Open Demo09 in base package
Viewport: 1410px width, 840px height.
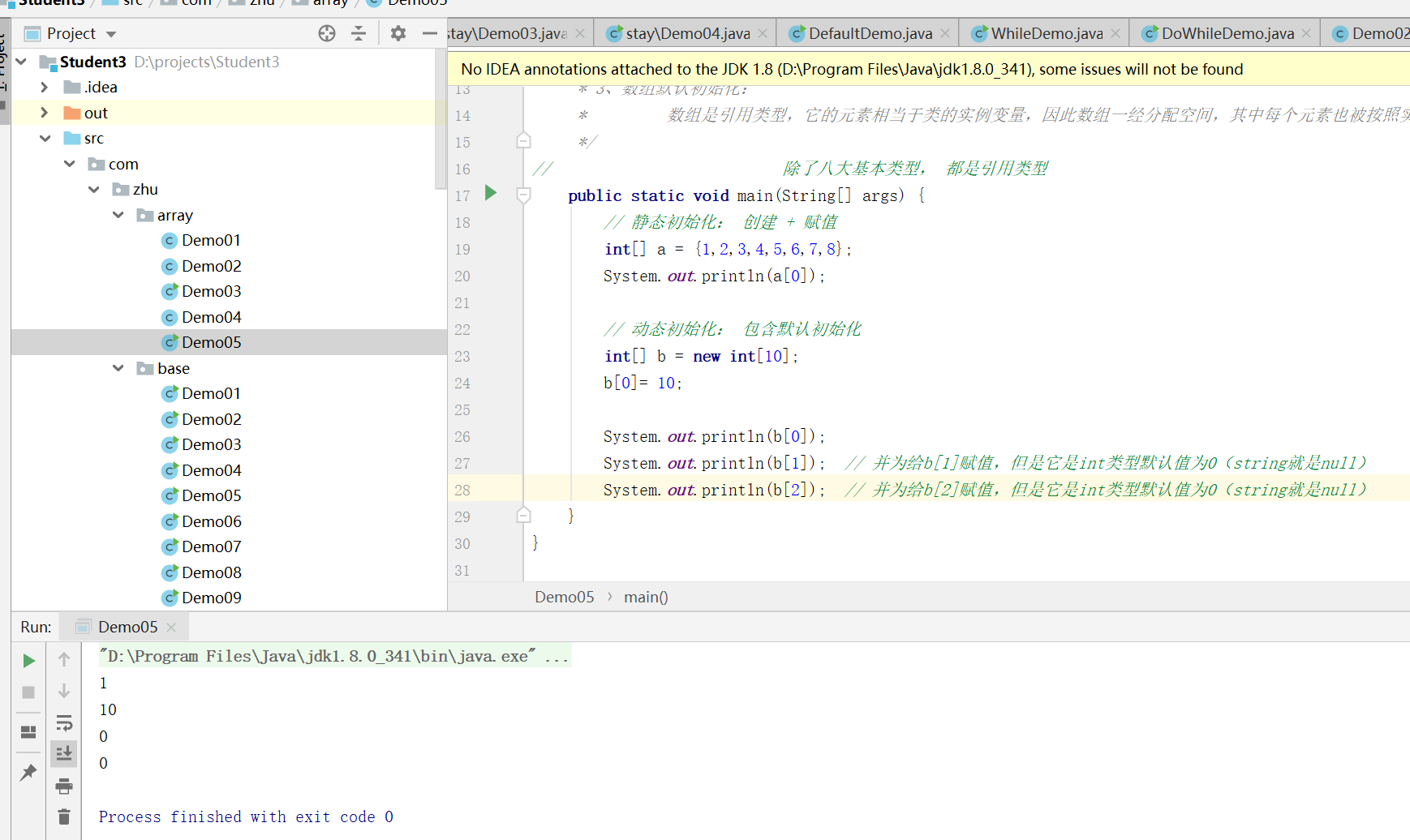211,598
